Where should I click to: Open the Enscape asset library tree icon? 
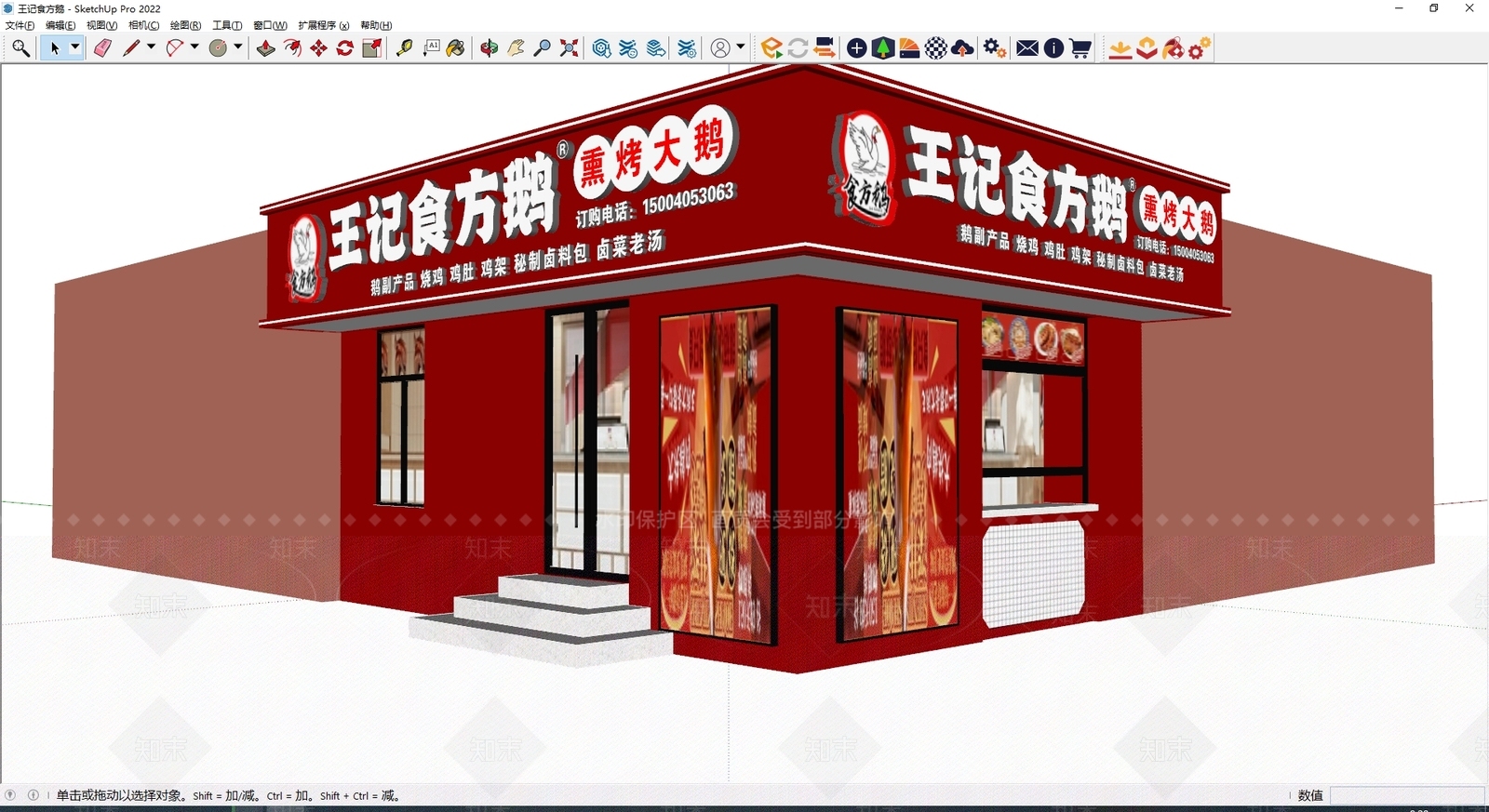coord(883,48)
